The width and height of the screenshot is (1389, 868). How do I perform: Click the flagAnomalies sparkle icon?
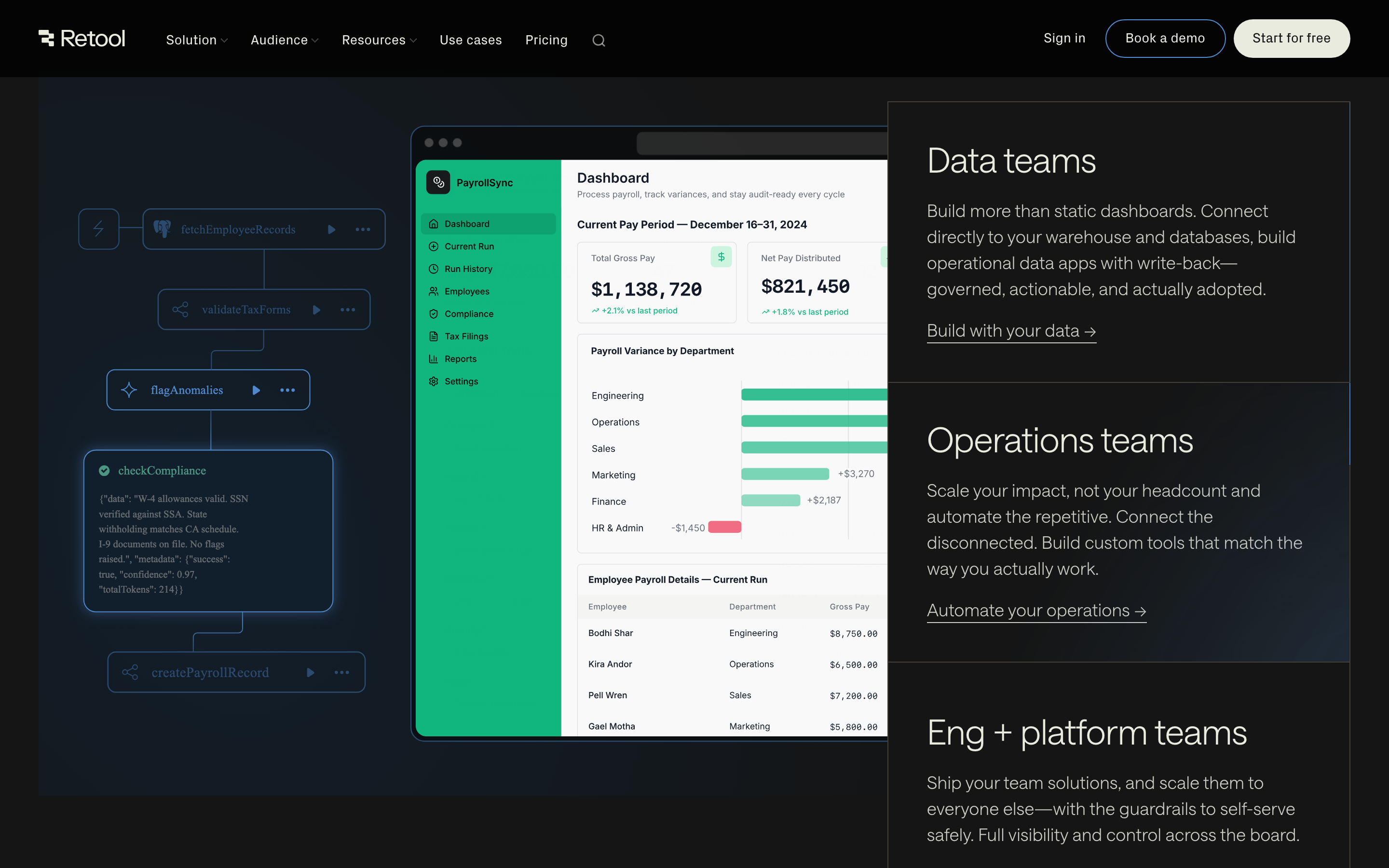[x=129, y=390]
